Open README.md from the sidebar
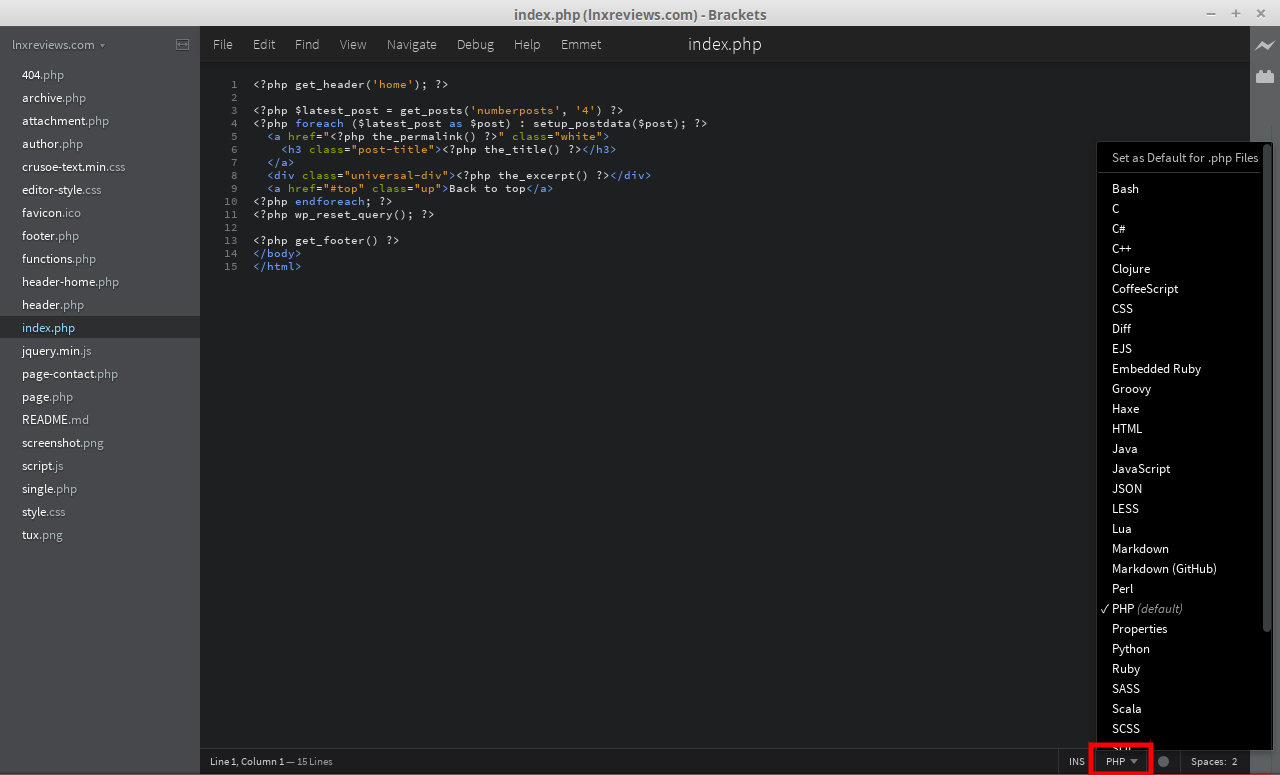The image size is (1280, 775). [55, 419]
